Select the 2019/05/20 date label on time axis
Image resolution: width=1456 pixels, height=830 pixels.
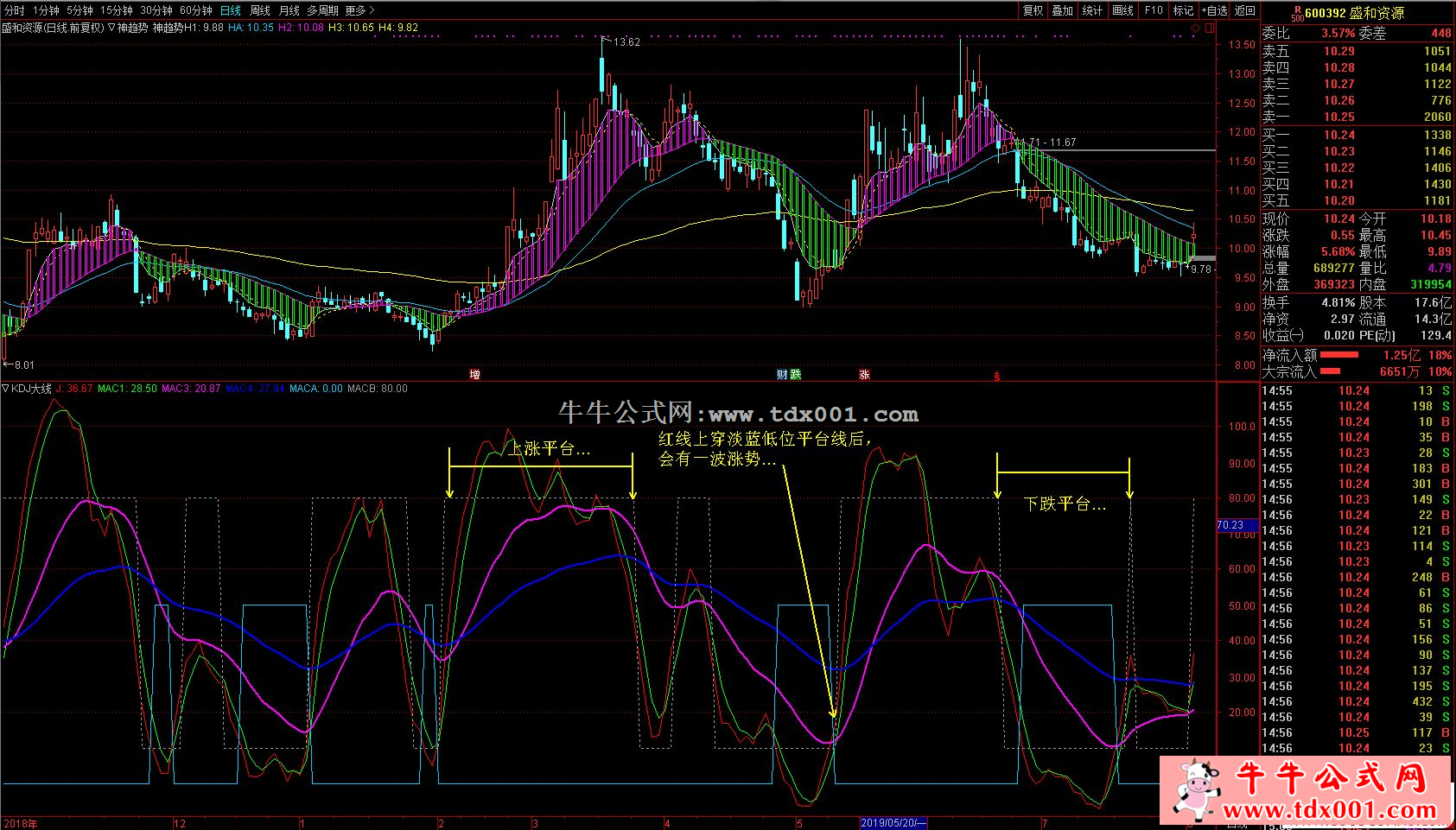click(893, 823)
